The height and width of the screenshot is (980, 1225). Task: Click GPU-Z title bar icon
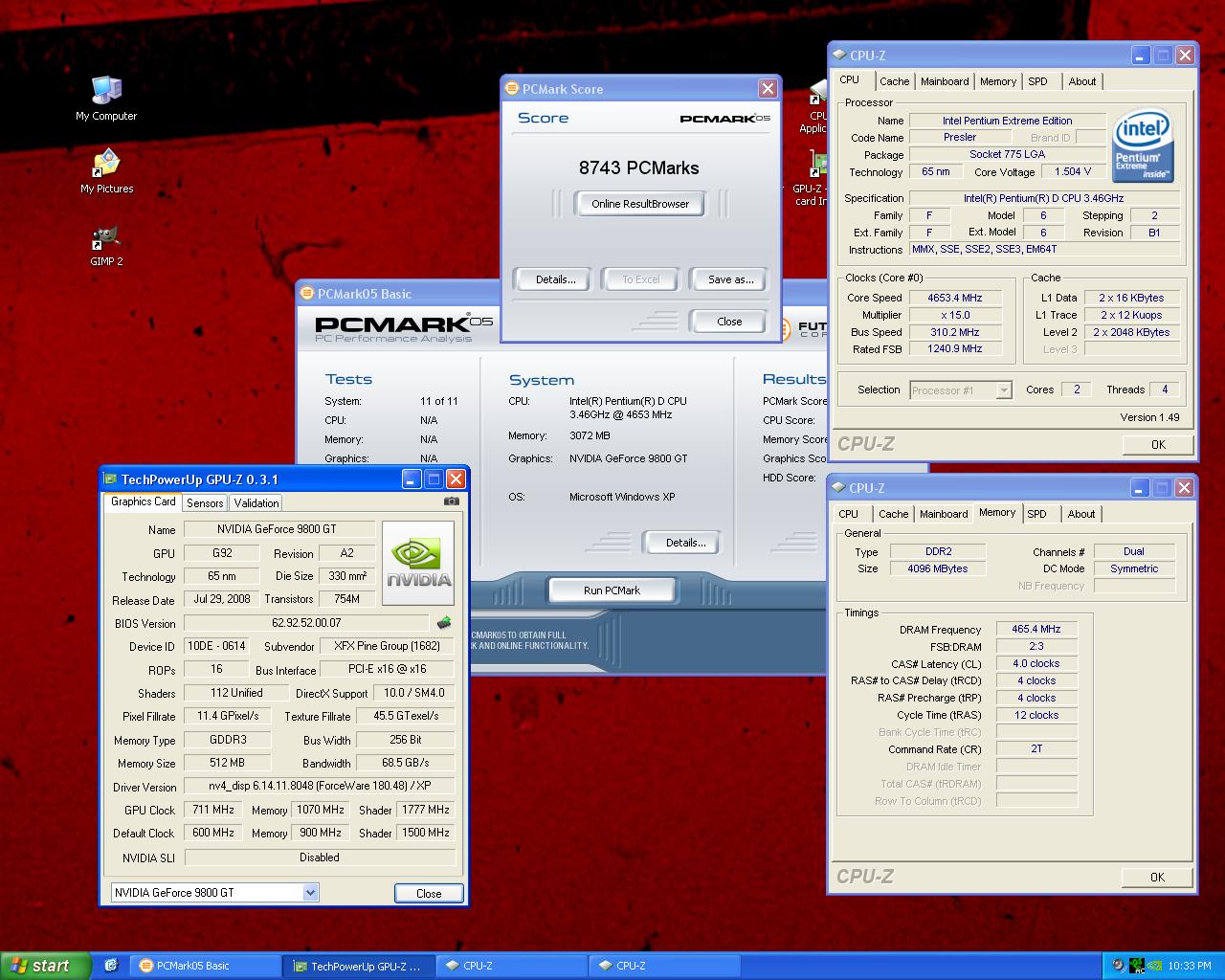coord(111,479)
